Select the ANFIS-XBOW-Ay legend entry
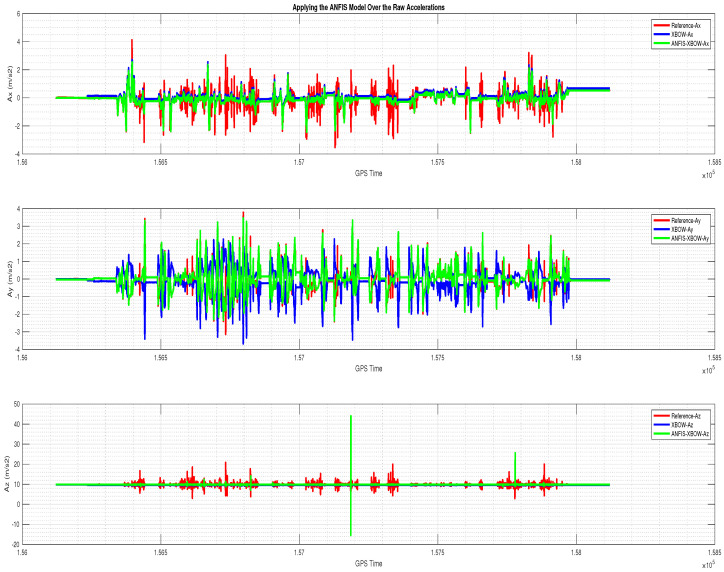Image resolution: width=724 pixels, height=572 pixels. [692, 240]
